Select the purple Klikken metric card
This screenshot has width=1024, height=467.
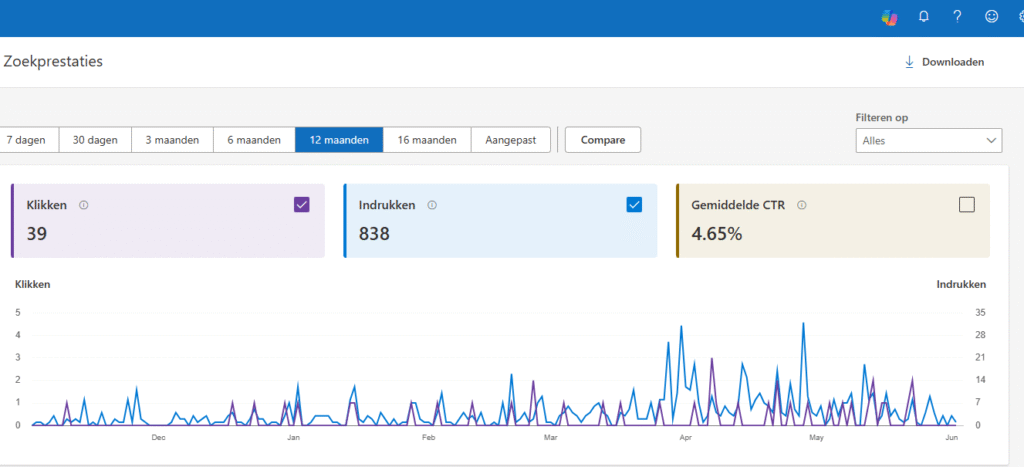pos(168,221)
